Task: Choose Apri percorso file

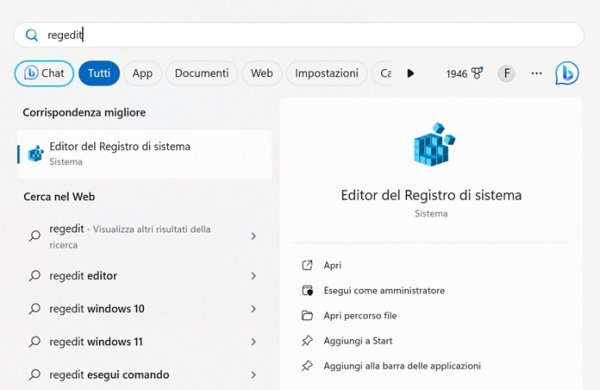Action: 360,316
